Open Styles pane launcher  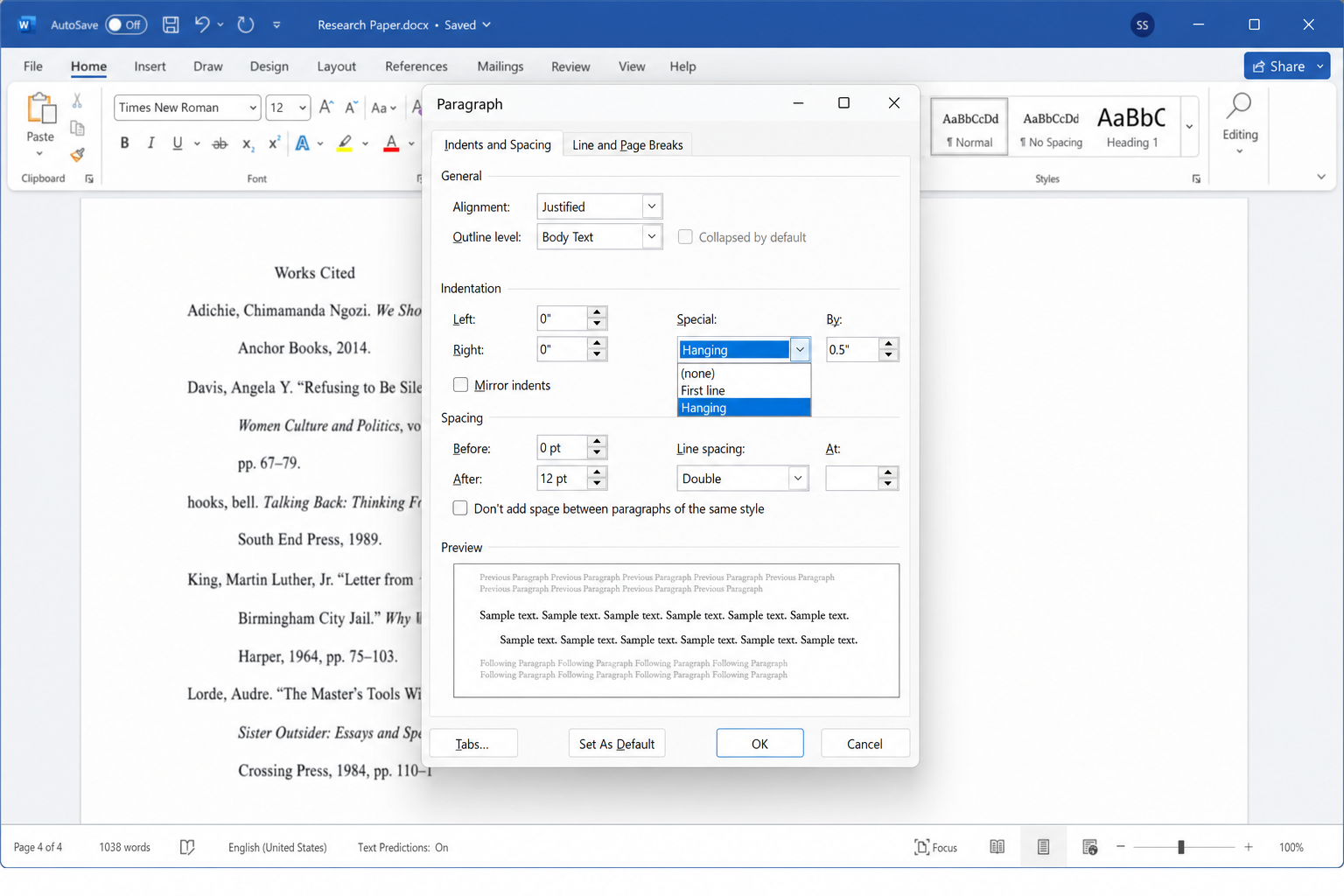(1196, 178)
